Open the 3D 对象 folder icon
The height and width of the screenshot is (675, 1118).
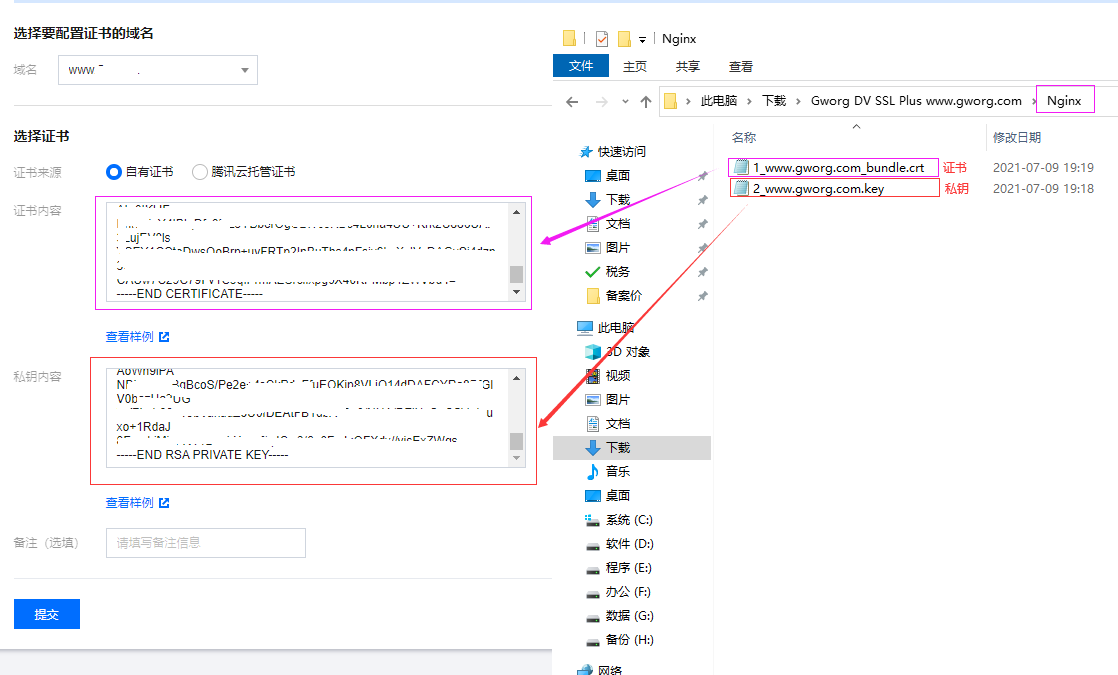click(593, 351)
